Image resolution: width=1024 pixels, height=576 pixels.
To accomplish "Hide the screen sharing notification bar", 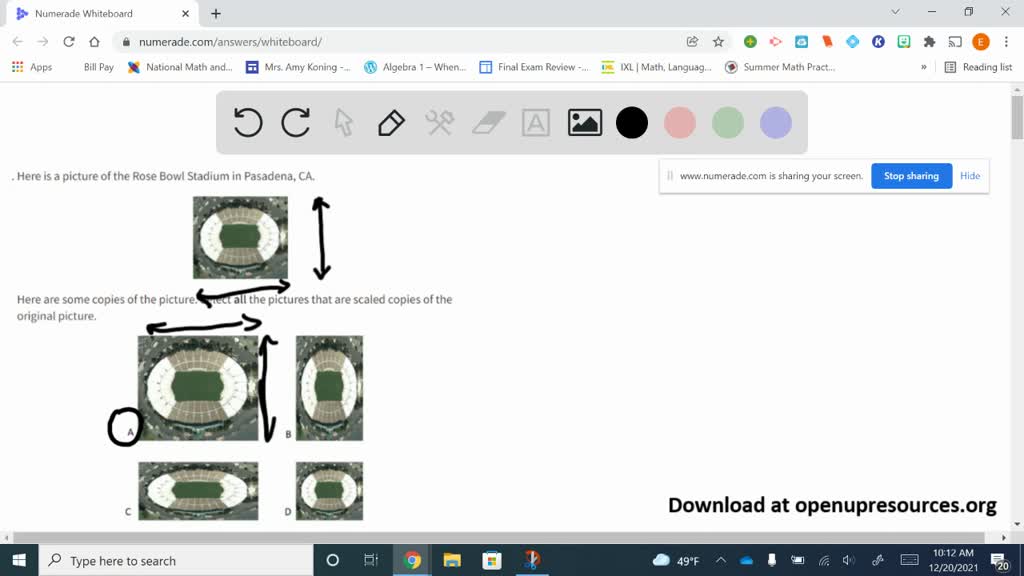I will [970, 176].
